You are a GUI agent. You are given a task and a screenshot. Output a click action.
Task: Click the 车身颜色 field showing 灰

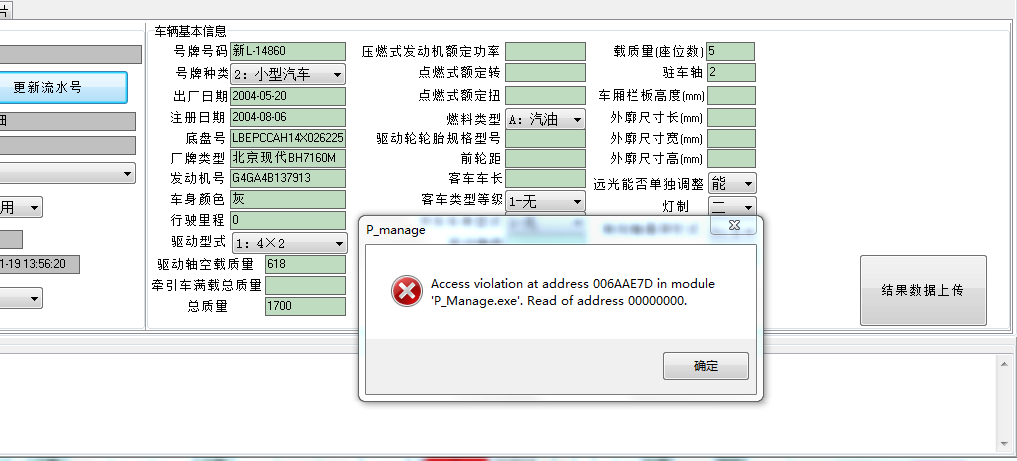[x=288, y=199]
